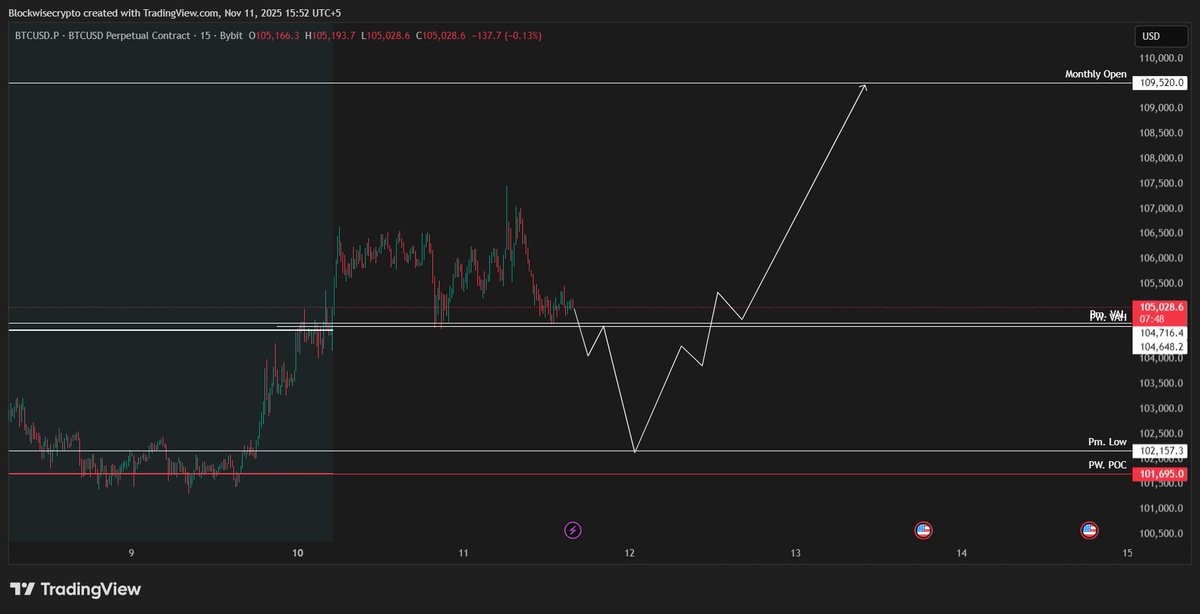The image size is (1200, 614).
Task: Click the date 12 on the time axis
Action: coord(630,551)
